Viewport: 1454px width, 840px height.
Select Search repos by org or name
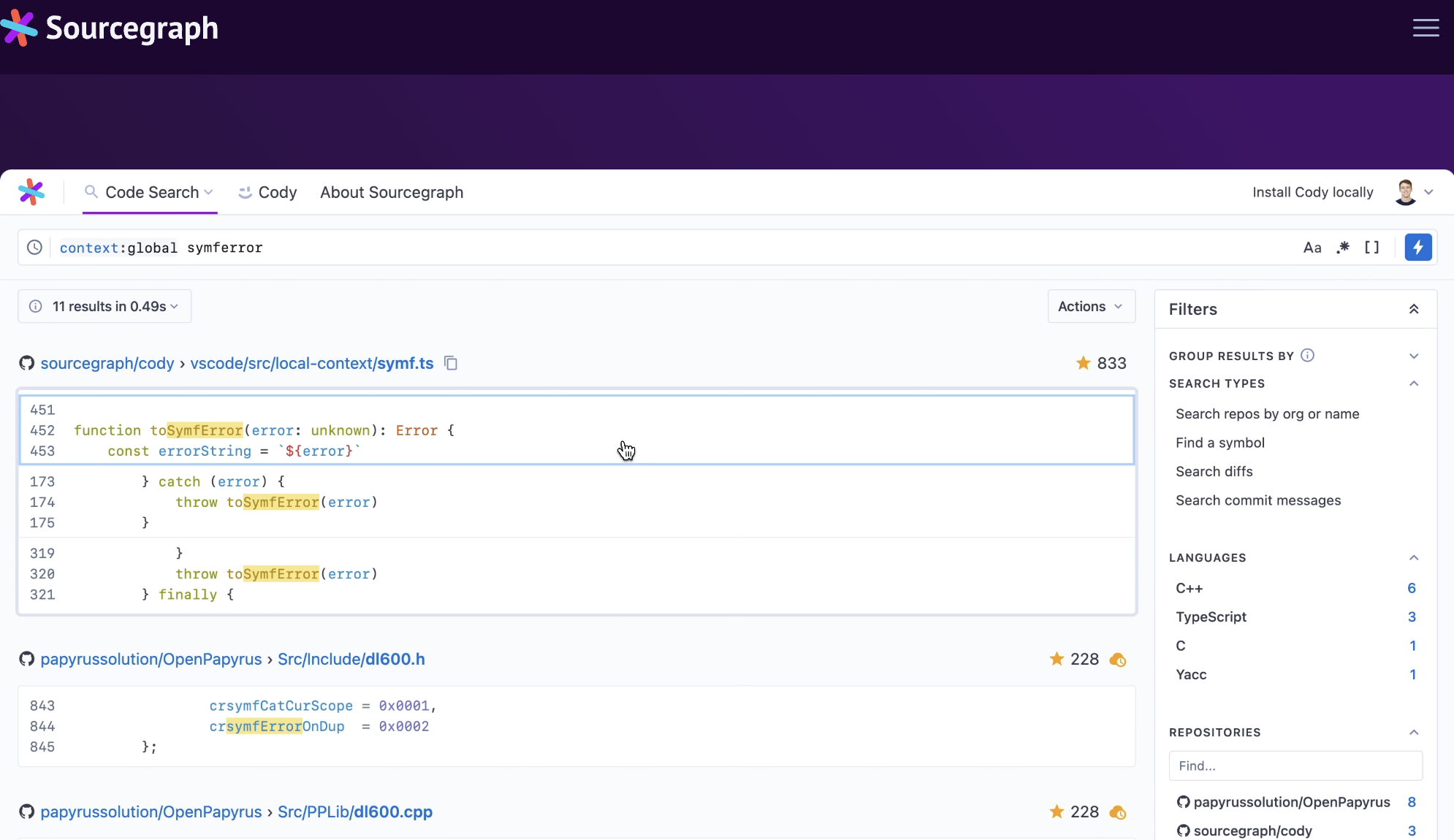coord(1268,413)
